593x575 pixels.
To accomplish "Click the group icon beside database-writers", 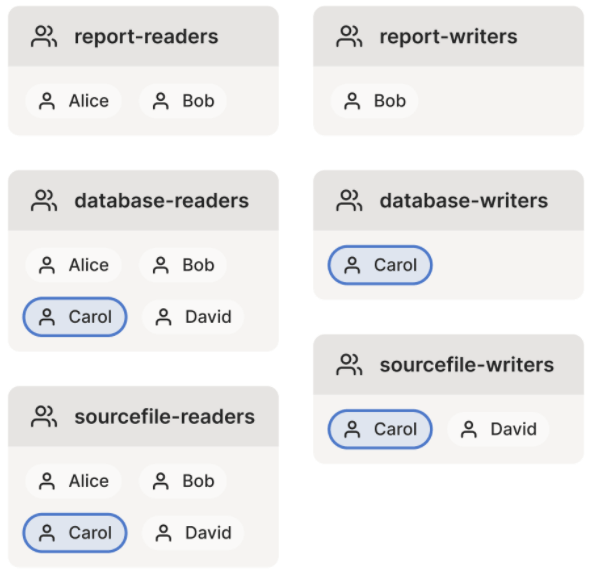I will (349, 200).
